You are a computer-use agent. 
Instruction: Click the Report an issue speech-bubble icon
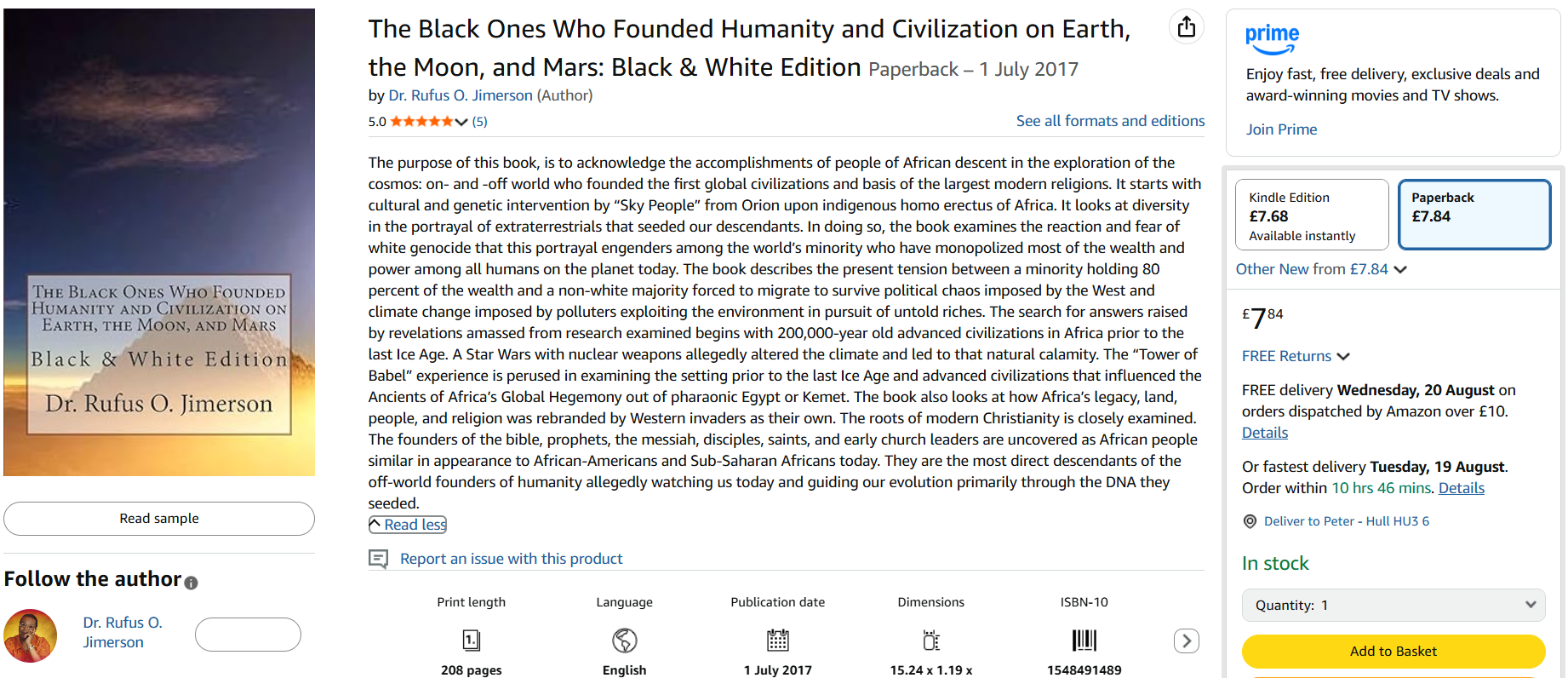point(378,559)
